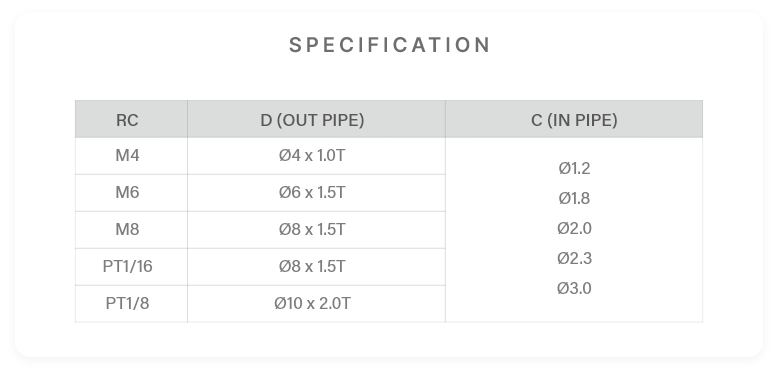Viewport: 778px width, 375px height.
Task: Click the PT1/8 row cell
Action: tap(131, 304)
